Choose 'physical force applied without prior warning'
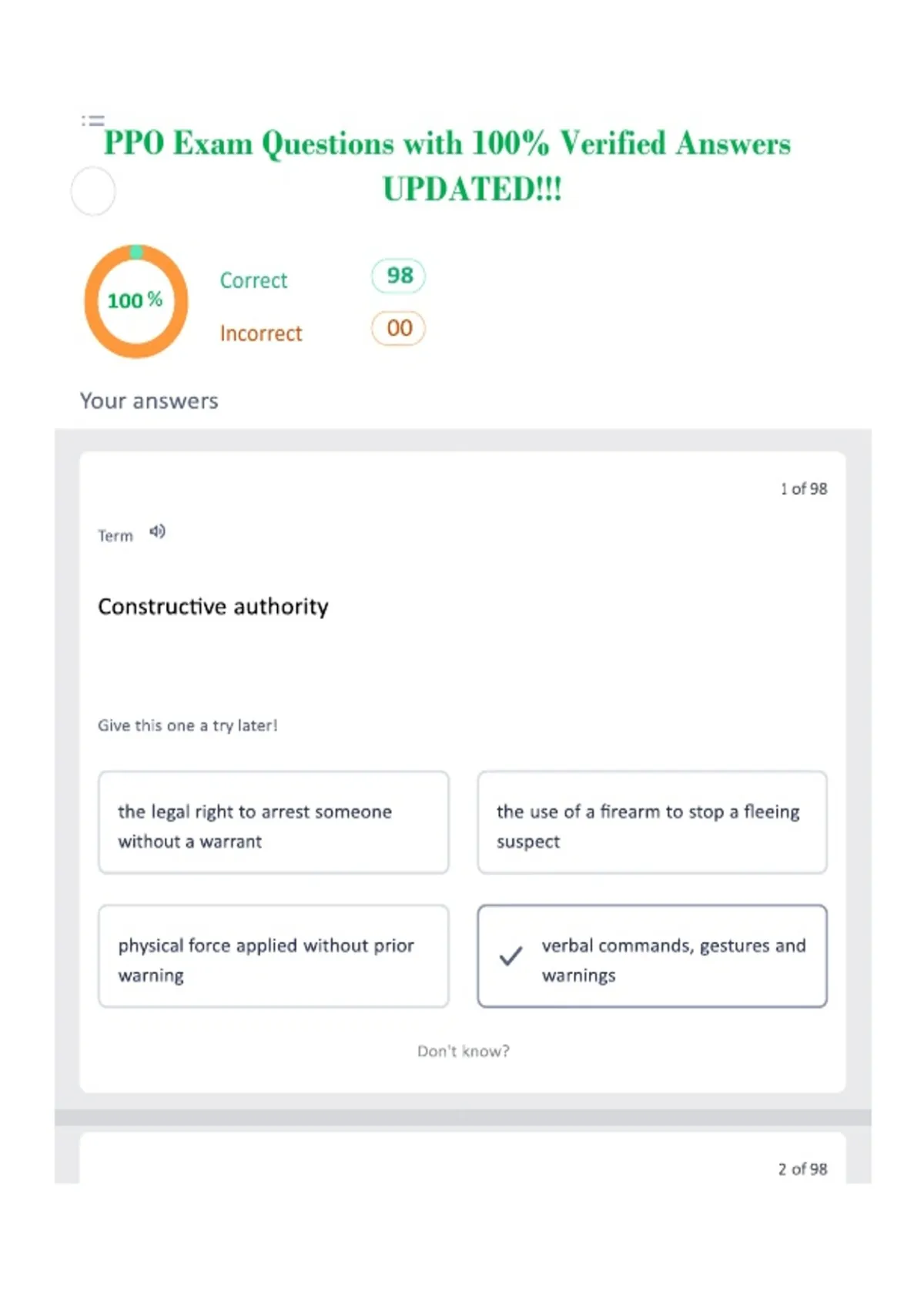Viewport: 924px width, 1309px height. (x=273, y=956)
